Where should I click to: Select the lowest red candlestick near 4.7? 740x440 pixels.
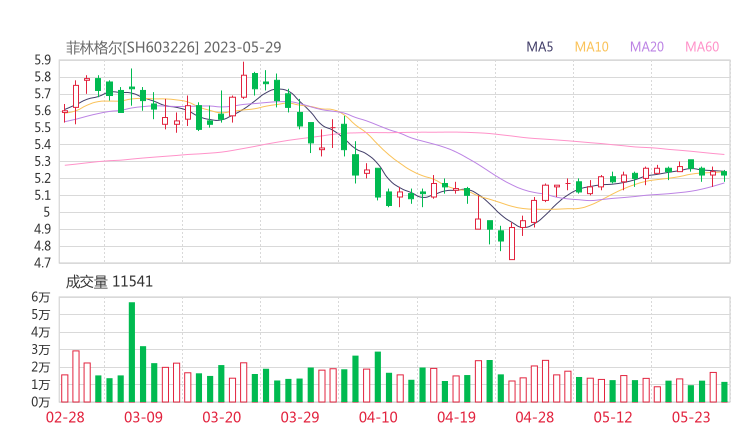(512, 243)
